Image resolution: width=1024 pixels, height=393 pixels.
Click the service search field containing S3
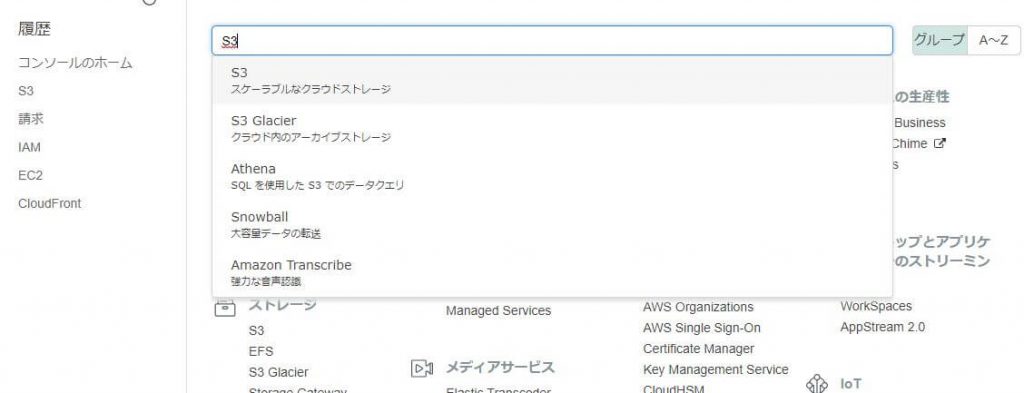[x=552, y=40]
